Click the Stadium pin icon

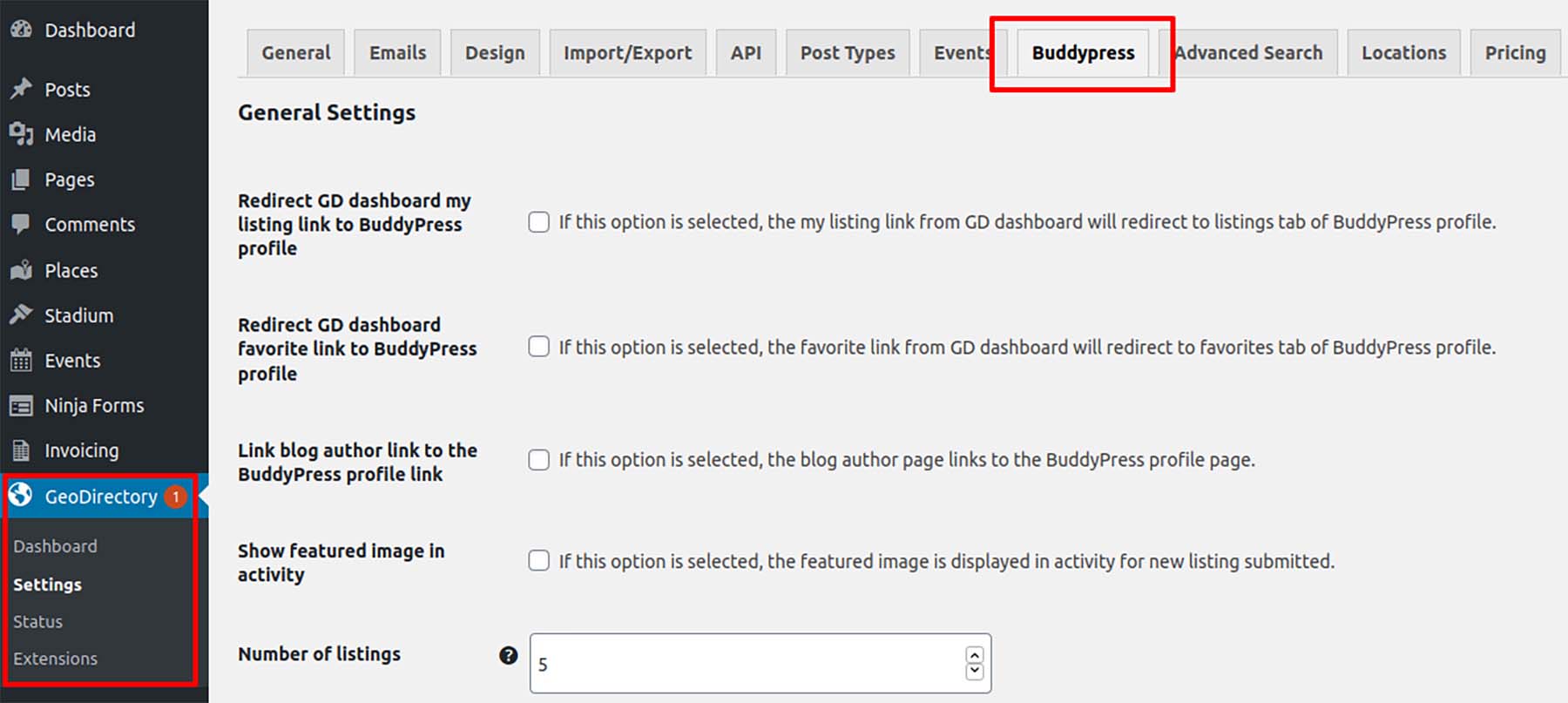[x=21, y=314]
